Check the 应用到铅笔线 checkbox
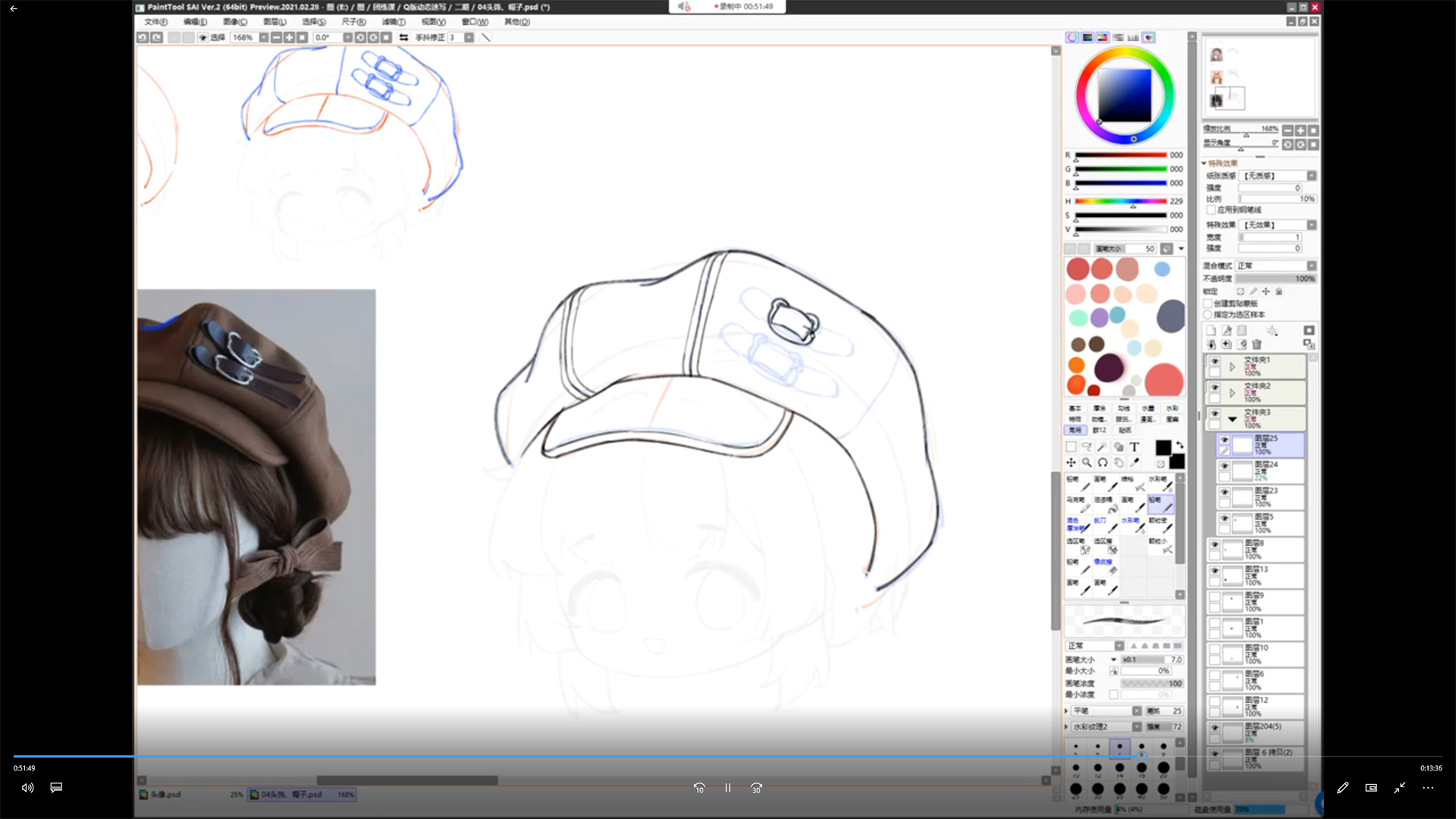The image size is (1456, 819). tap(1211, 210)
